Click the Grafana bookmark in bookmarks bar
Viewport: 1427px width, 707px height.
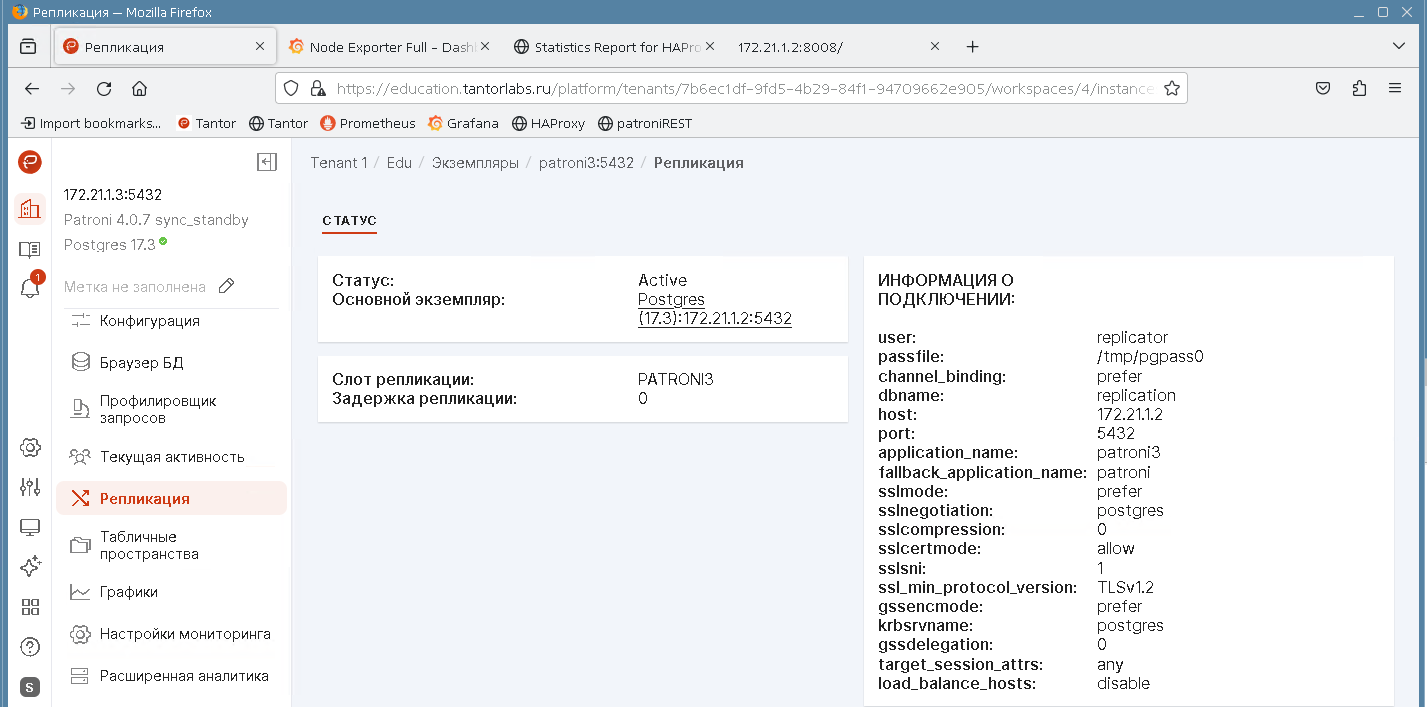(x=463, y=124)
